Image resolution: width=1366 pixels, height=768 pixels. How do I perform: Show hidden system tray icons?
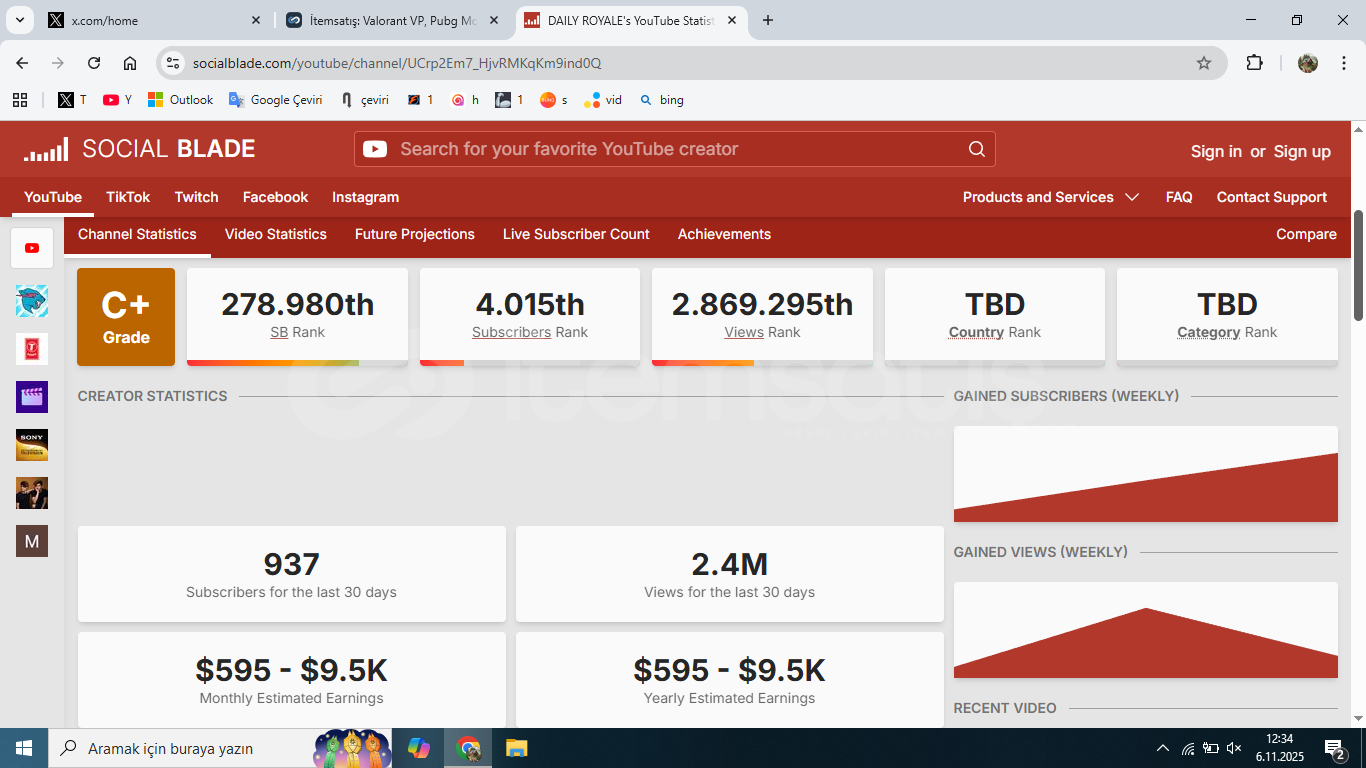1162,748
